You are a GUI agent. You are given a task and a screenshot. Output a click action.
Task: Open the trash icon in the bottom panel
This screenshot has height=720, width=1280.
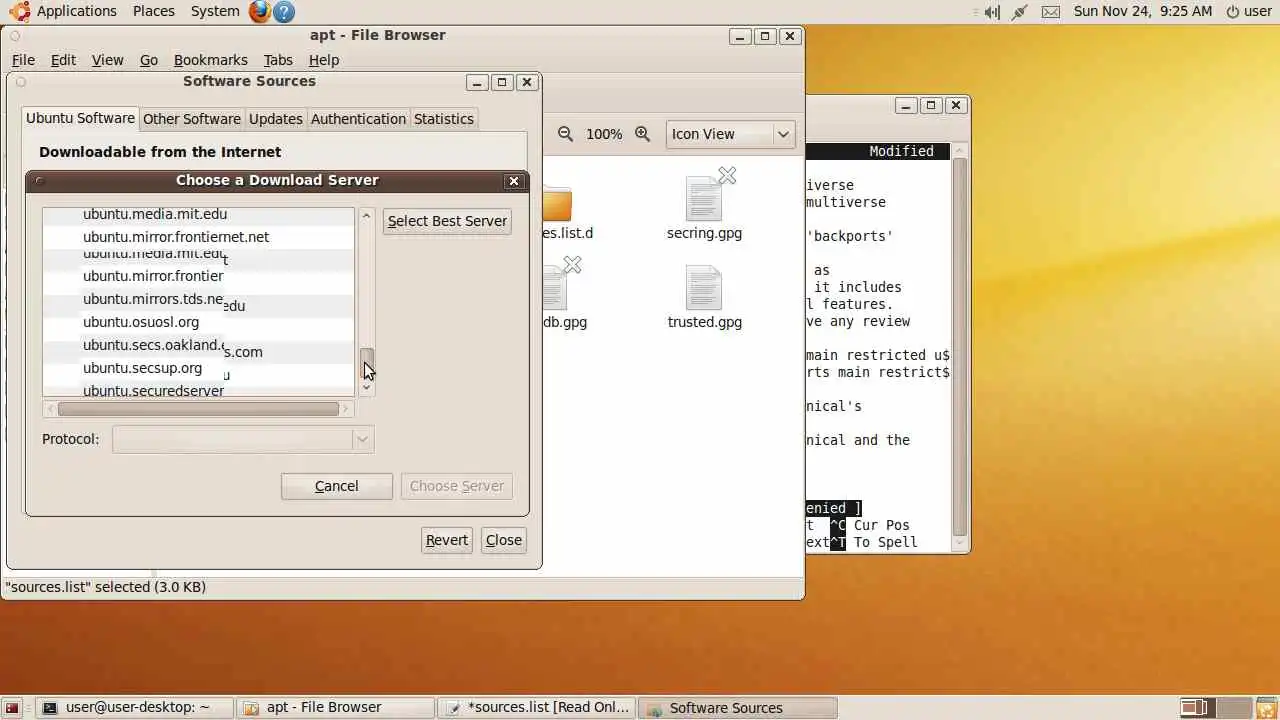point(1265,708)
